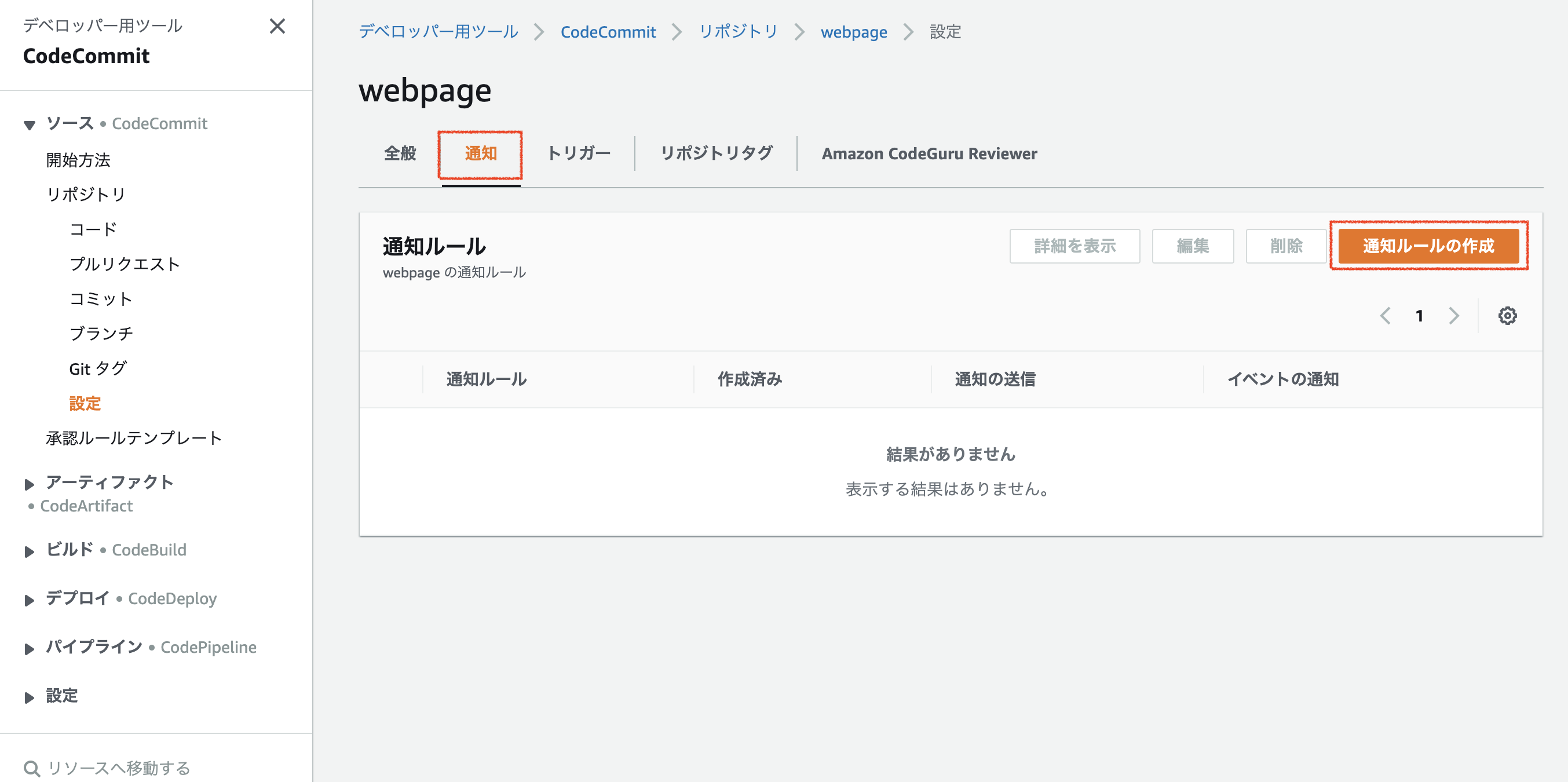
Task: Click the 詳細を表示 button
Action: [1074, 246]
